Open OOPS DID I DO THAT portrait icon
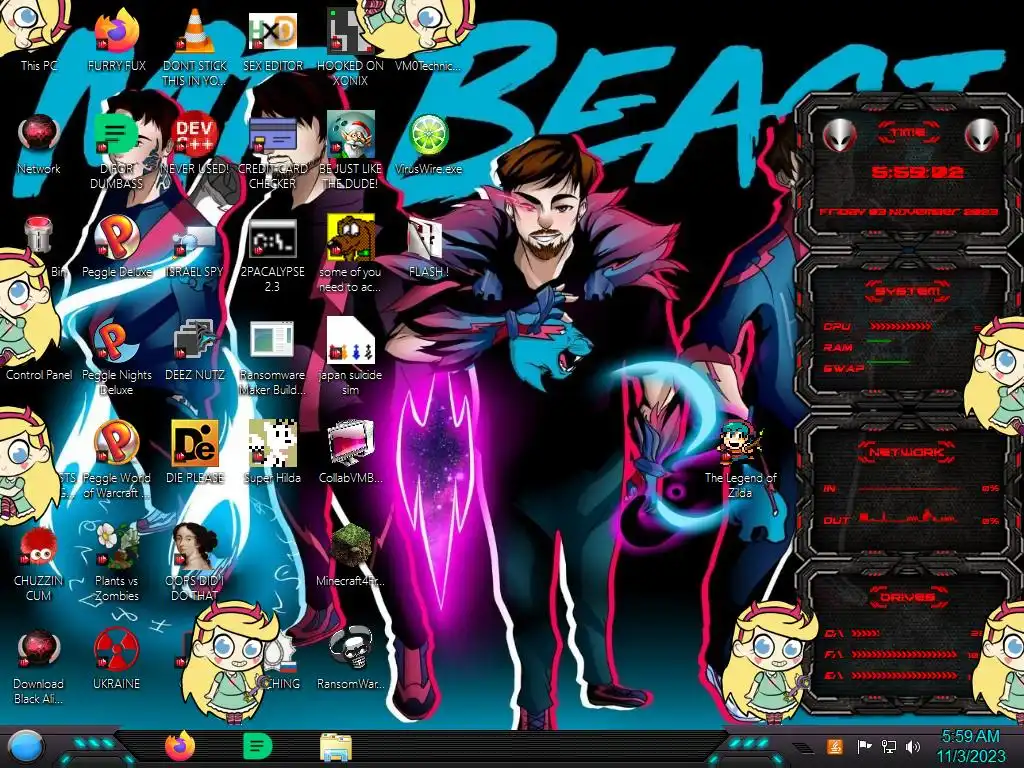 (195, 563)
